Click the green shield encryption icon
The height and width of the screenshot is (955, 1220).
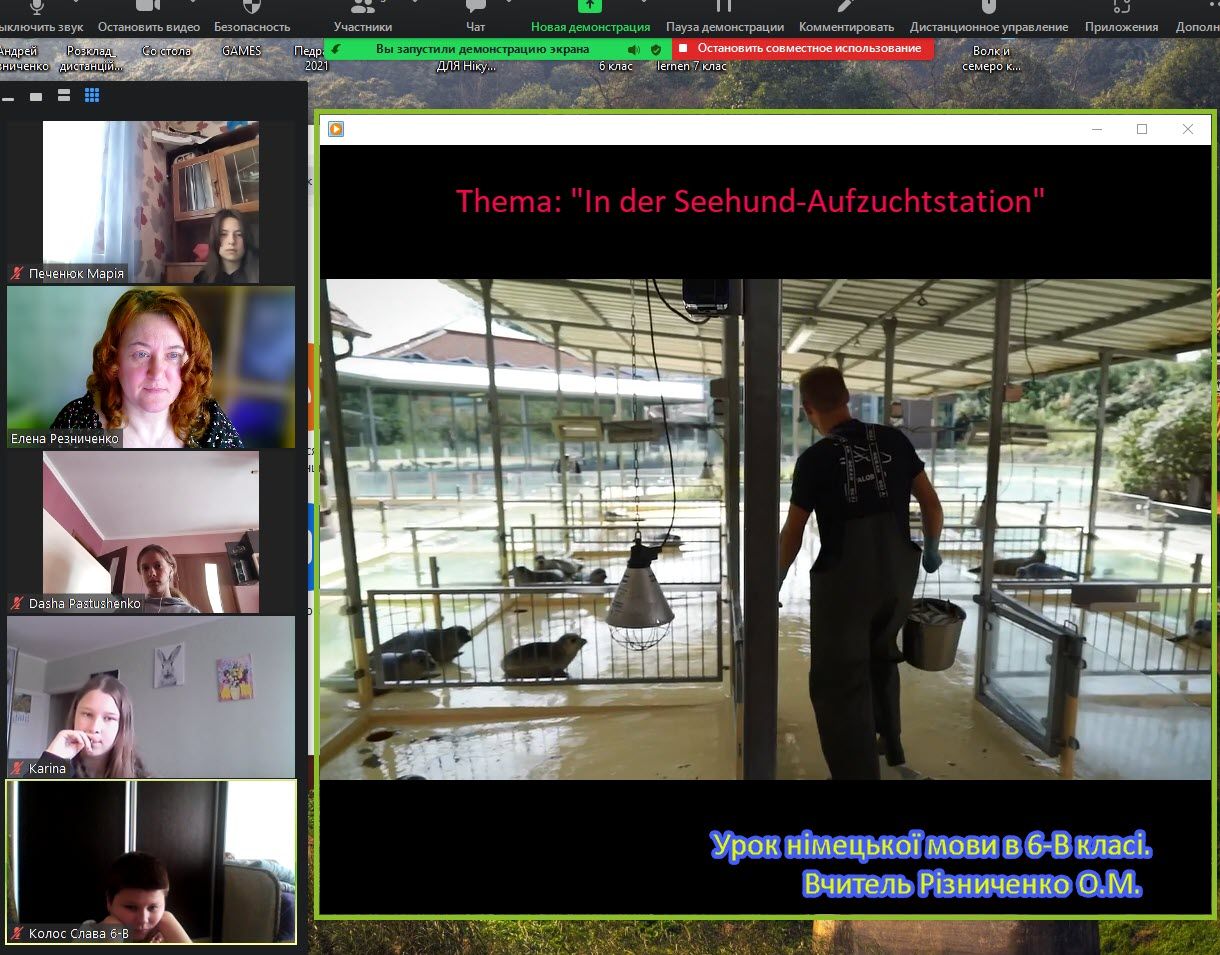click(x=656, y=49)
